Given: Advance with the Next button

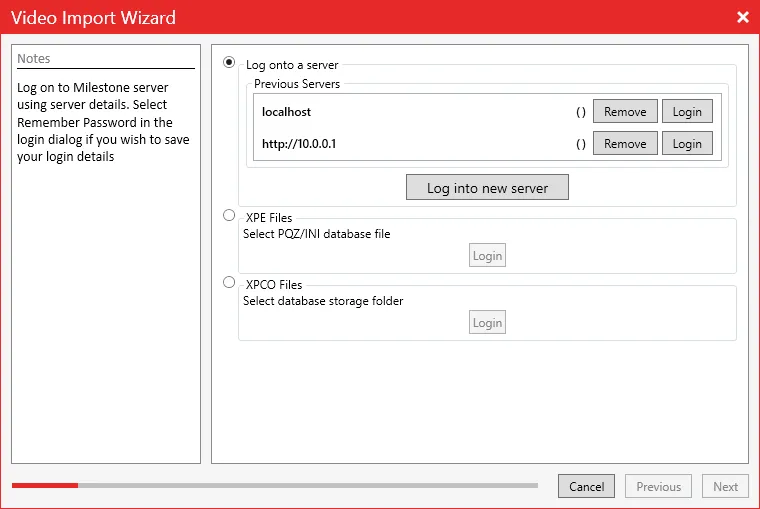Looking at the screenshot, I should [x=725, y=486].
